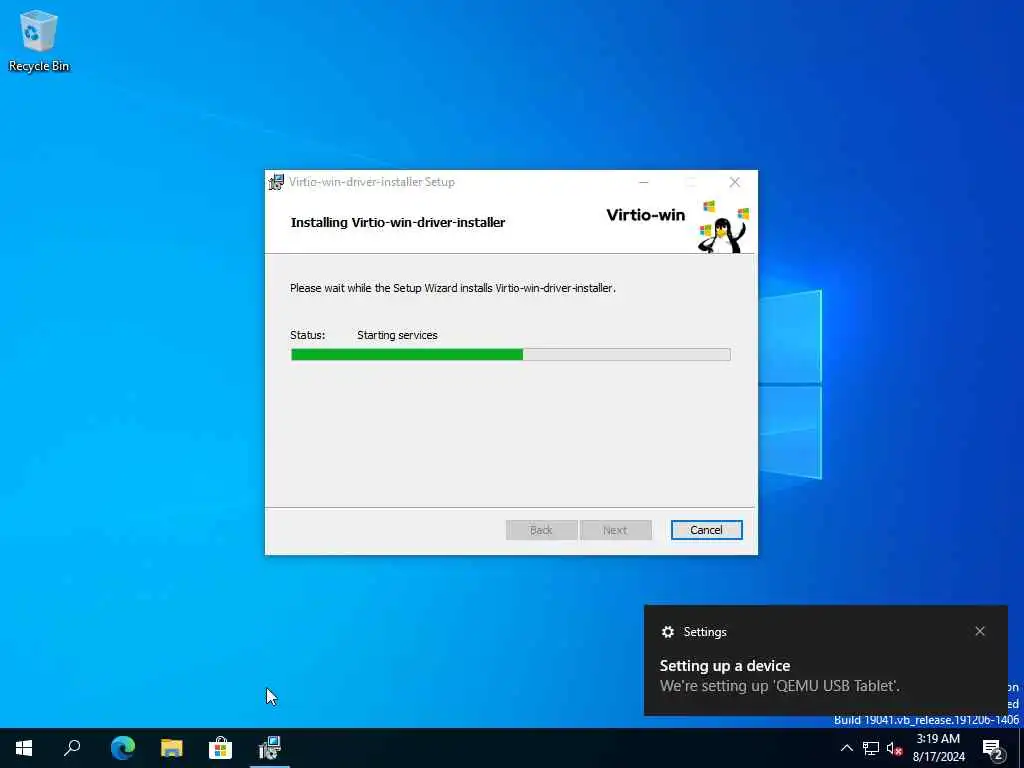The image size is (1024, 768).
Task: Open the clock showing 3:19 AM
Action: (x=938, y=748)
